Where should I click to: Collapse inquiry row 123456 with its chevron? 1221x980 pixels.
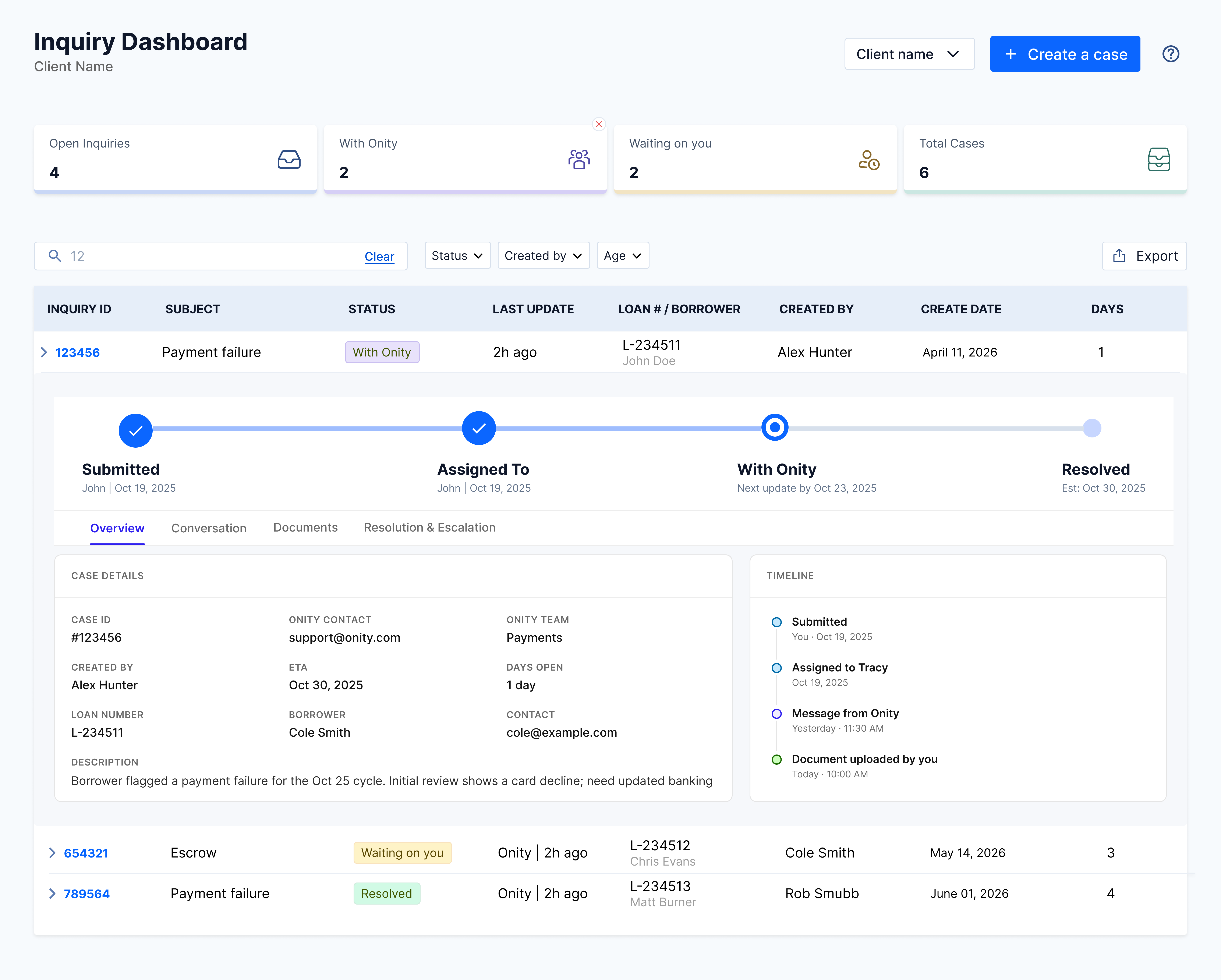click(x=44, y=352)
